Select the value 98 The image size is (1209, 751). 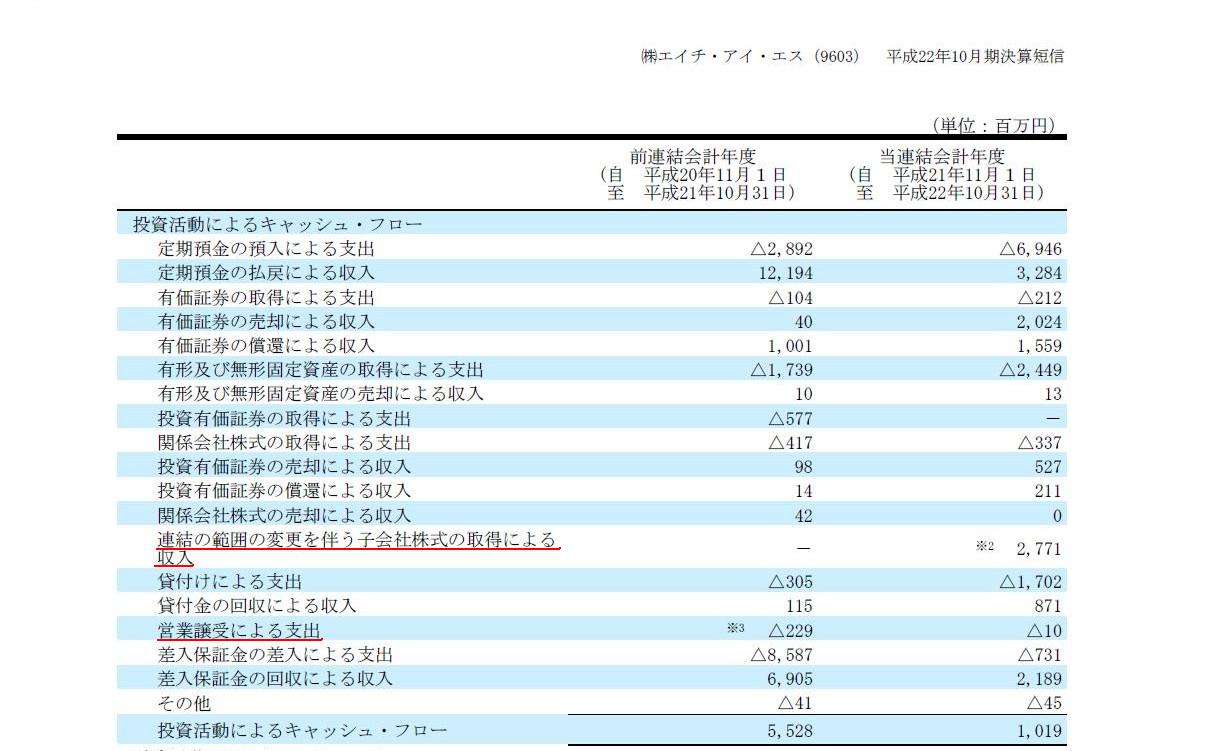803,467
